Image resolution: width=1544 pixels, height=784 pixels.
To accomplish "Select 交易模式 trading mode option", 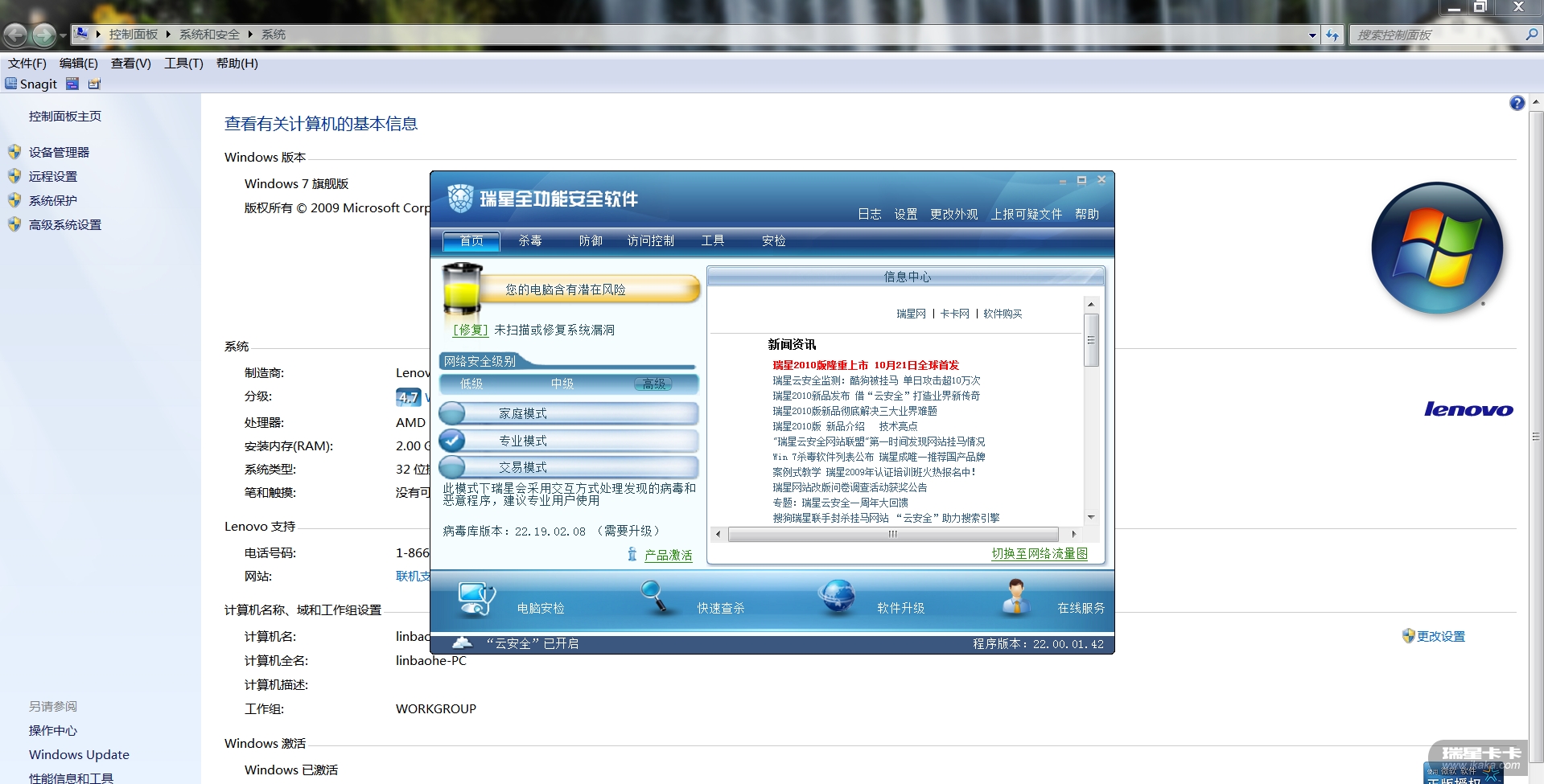I will (568, 467).
